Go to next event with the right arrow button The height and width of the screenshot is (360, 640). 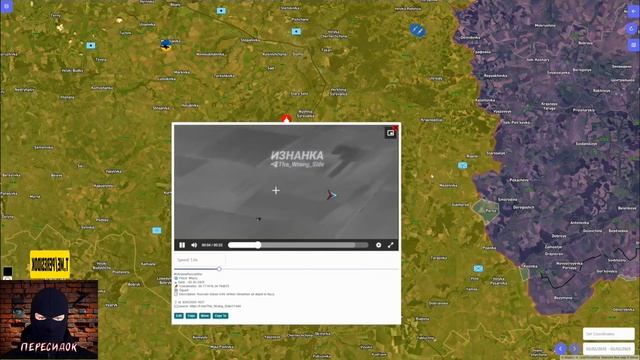574,349
